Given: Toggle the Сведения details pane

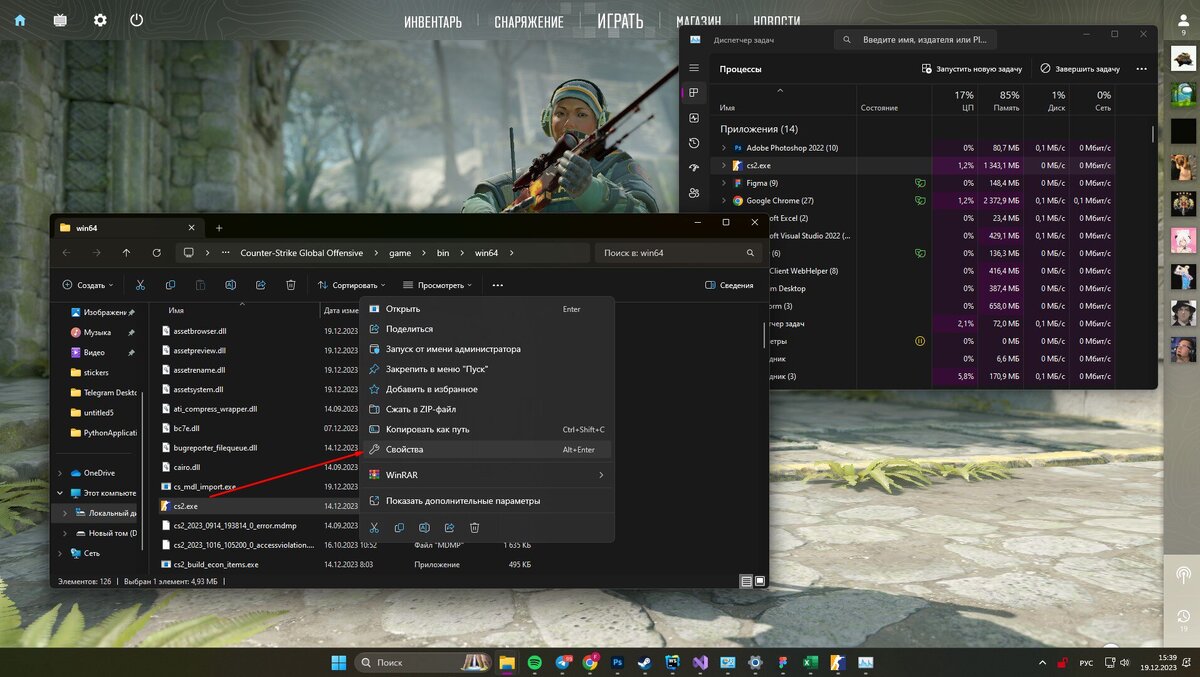Looking at the screenshot, I should [x=730, y=285].
